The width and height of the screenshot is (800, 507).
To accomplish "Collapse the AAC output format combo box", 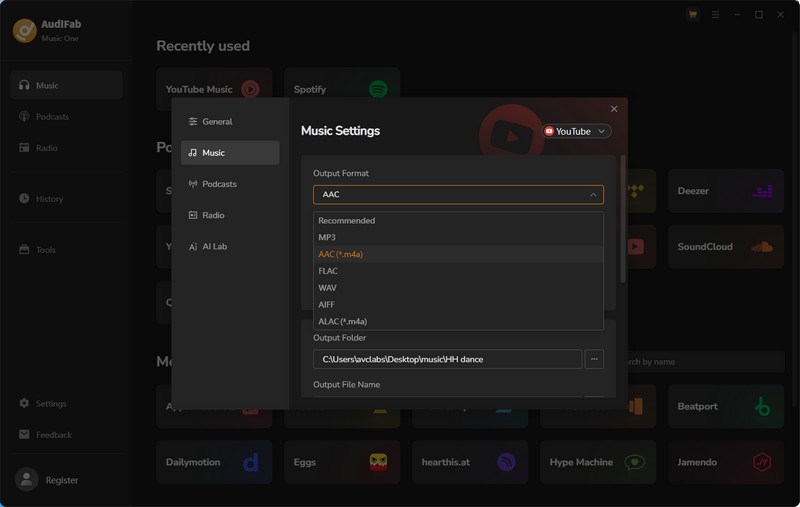I will tap(458, 194).
